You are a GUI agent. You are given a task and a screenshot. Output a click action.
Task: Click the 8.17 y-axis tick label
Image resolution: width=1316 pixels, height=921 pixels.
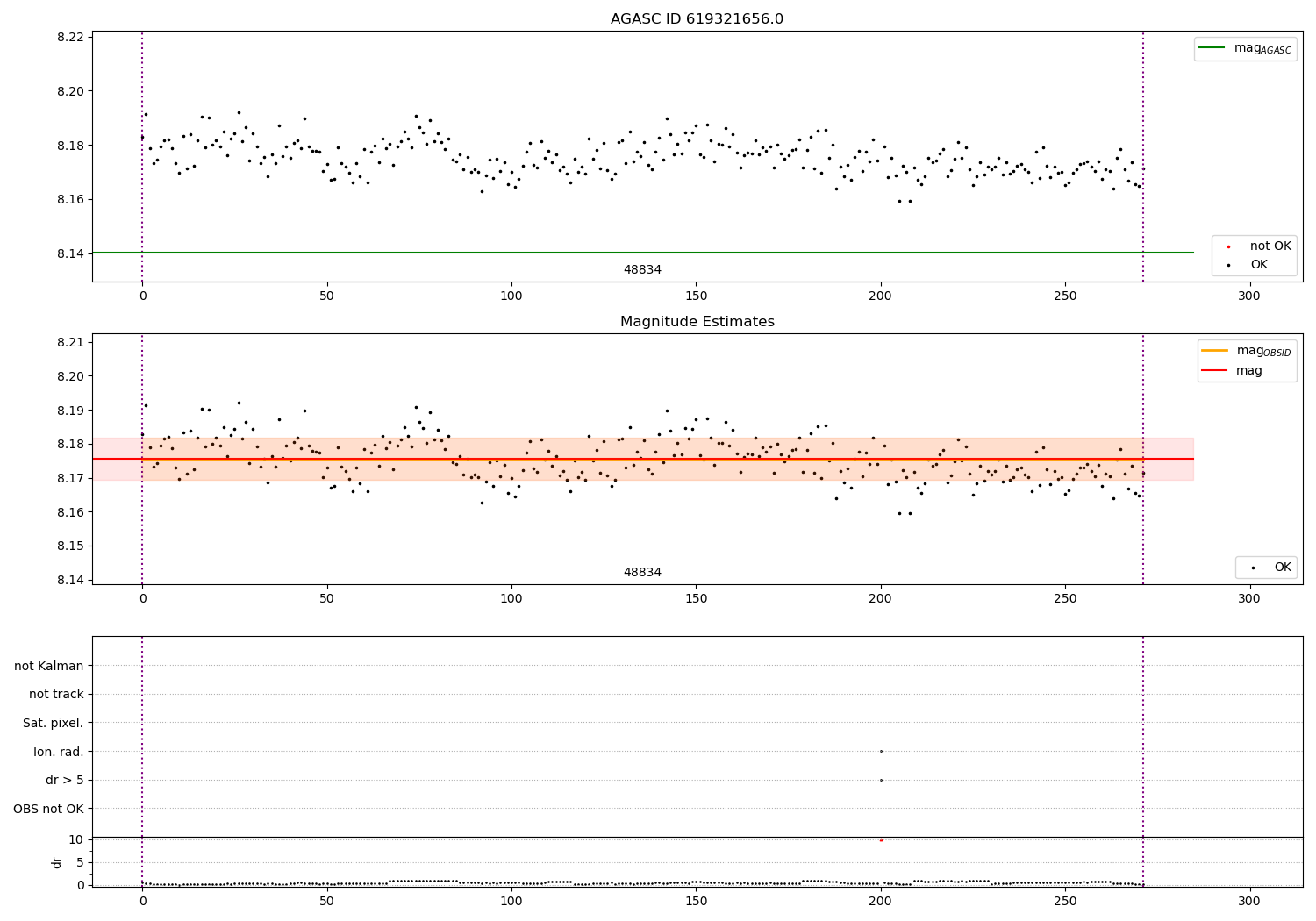[69, 478]
